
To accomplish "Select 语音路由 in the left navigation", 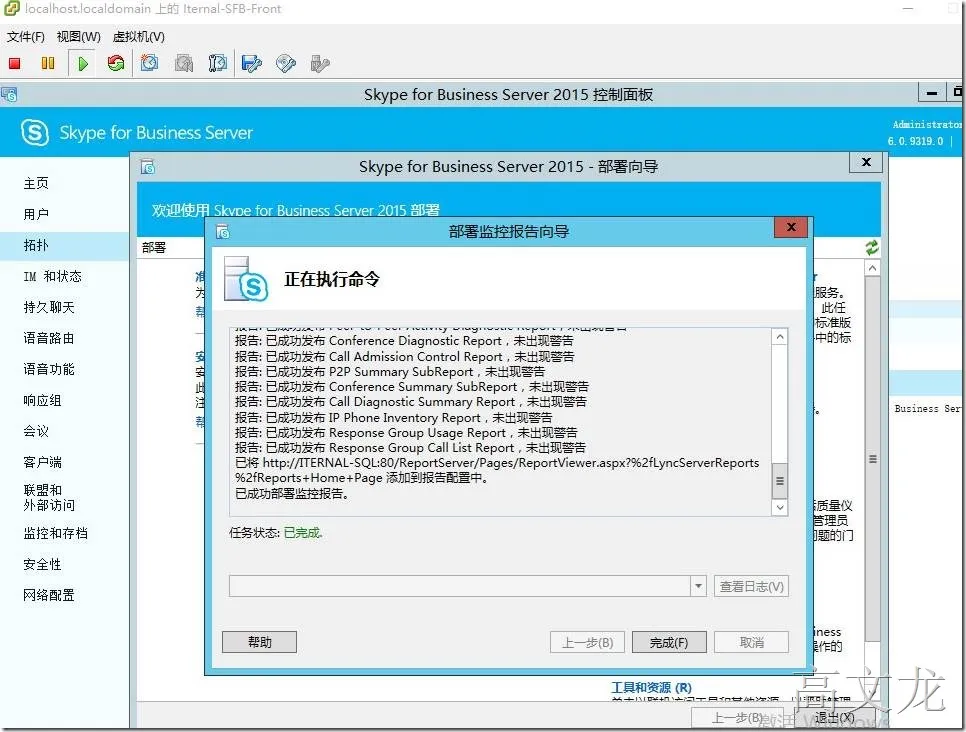I will click(x=49, y=338).
